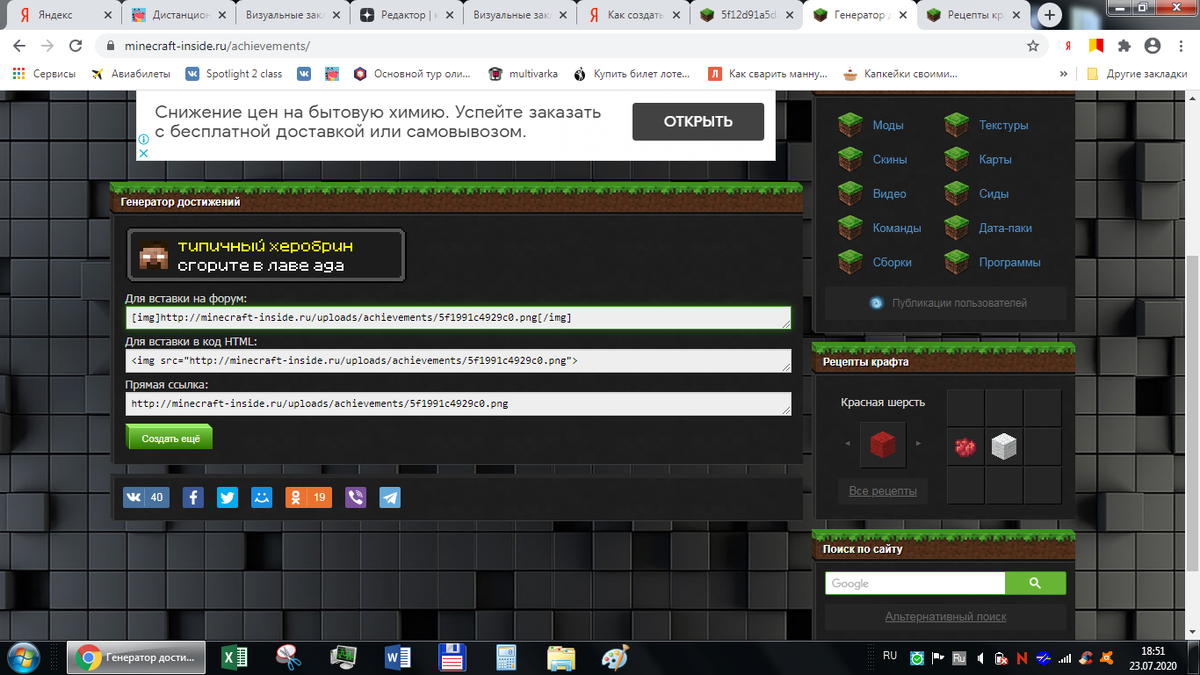Share on Twitter icon
The height and width of the screenshot is (675, 1200).
(227, 497)
